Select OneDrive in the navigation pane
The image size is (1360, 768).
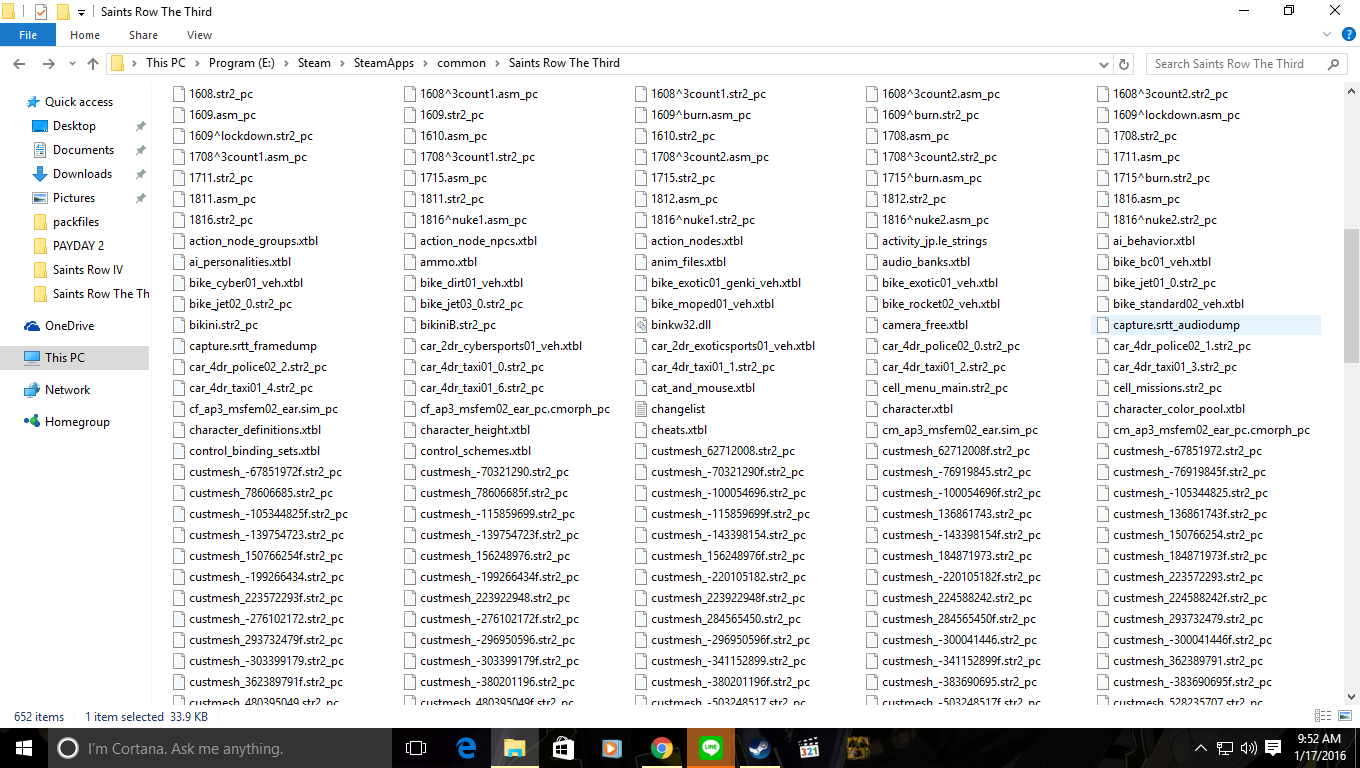[69, 326]
